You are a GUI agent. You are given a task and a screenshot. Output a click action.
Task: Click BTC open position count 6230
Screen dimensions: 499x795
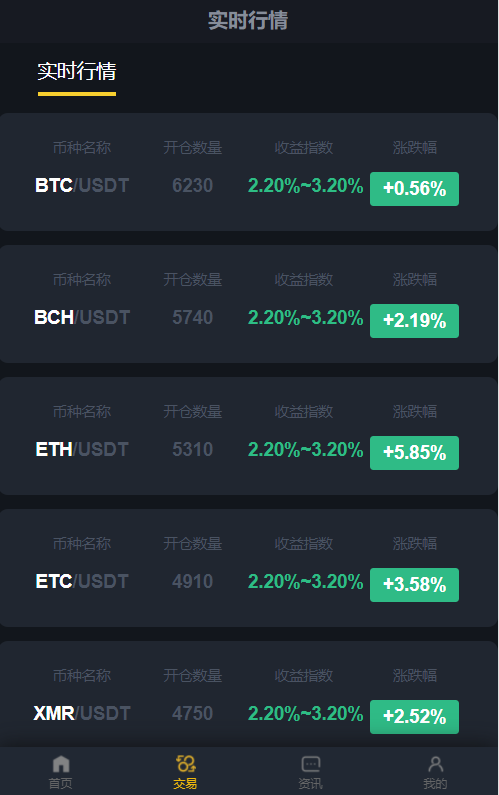pos(192,186)
